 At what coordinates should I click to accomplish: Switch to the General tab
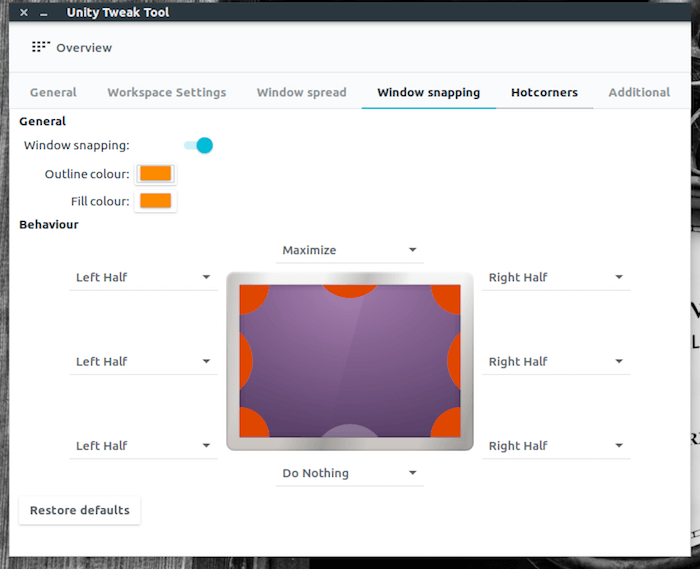[x=53, y=92]
